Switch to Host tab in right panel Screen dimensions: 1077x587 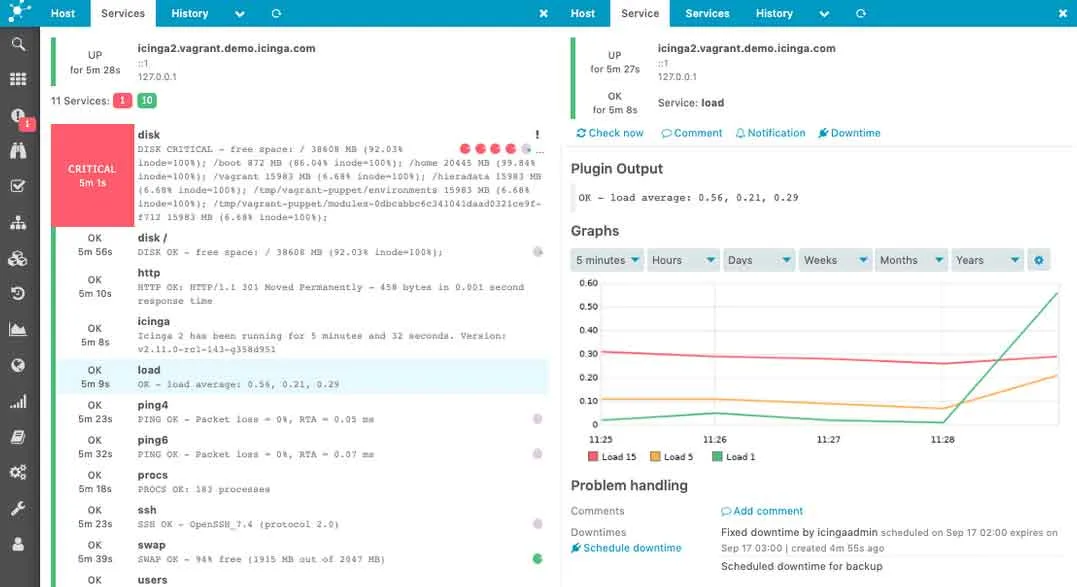click(x=582, y=13)
